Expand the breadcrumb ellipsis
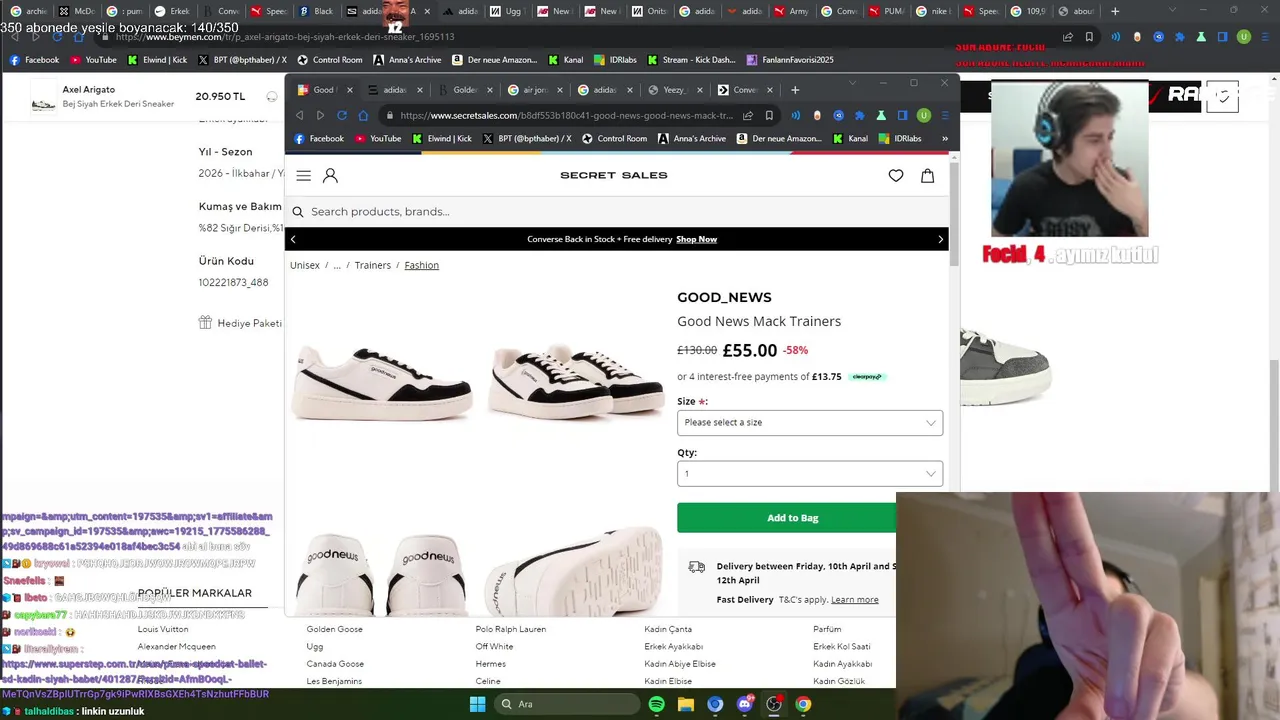The image size is (1280, 720). pyautogui.click(x=337, y=265)
